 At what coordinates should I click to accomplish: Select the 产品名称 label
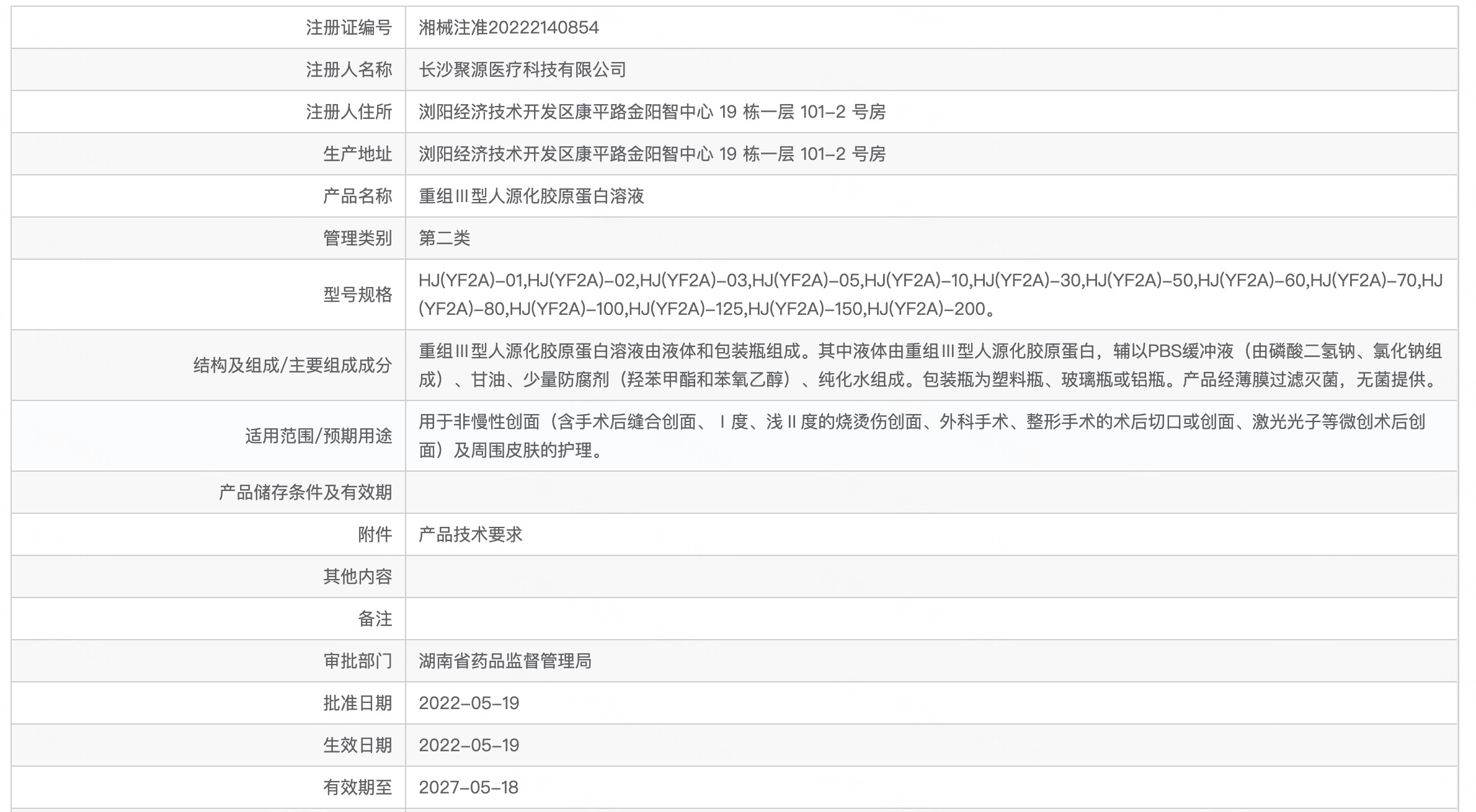pyautogui.click(x=358, y=196)
